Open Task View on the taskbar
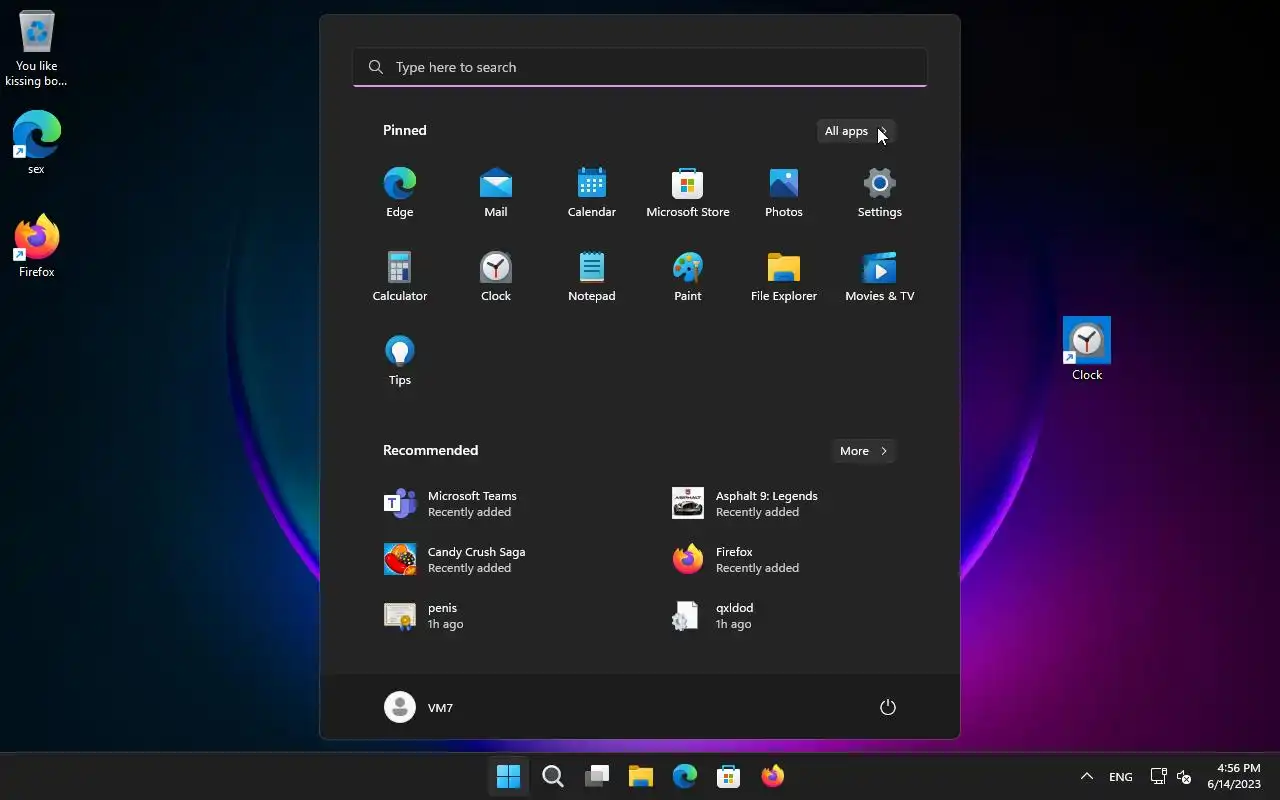The image size is (1280, 800). point(597,776)
